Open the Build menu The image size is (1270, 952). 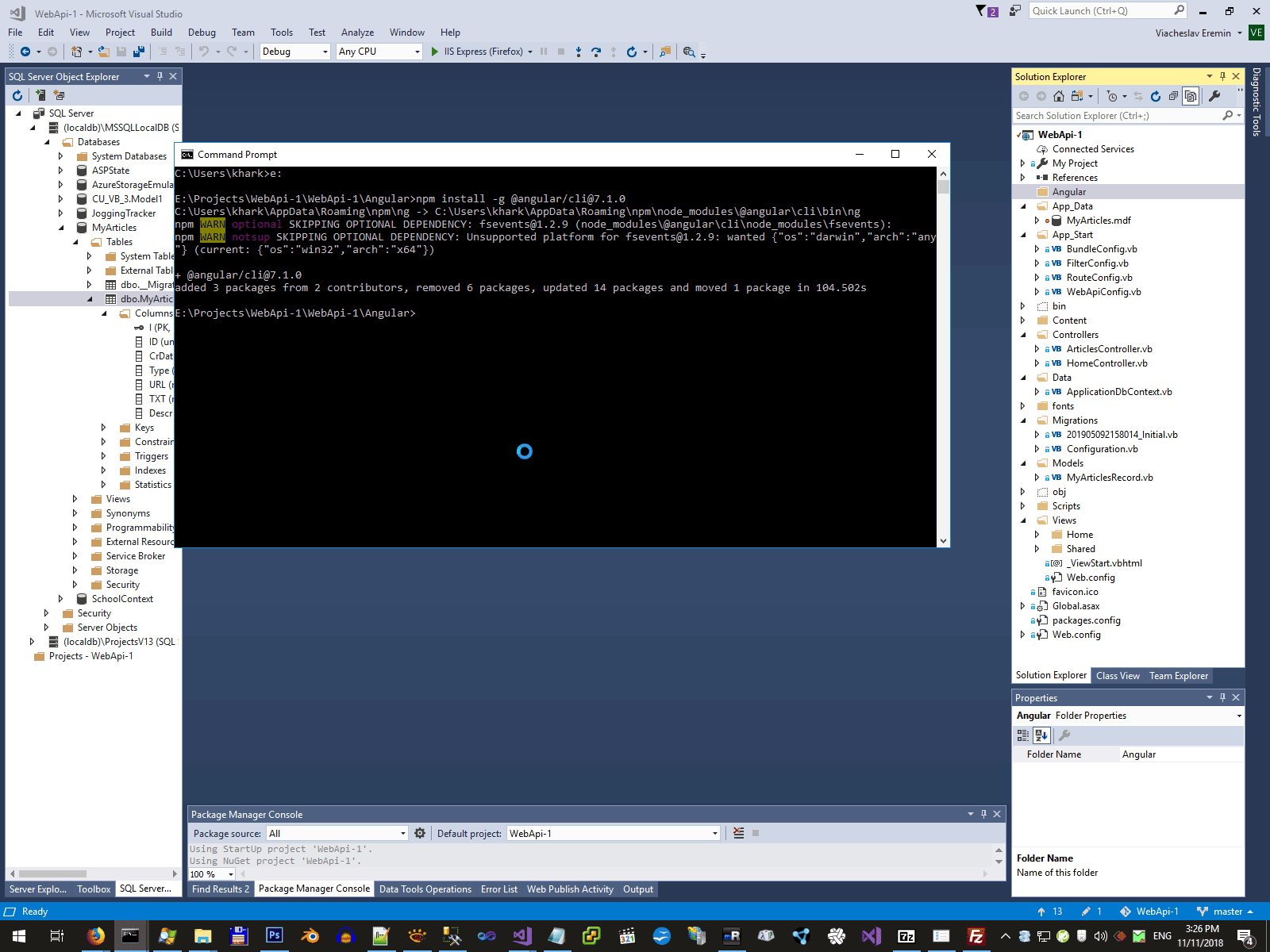coord(161,33)
